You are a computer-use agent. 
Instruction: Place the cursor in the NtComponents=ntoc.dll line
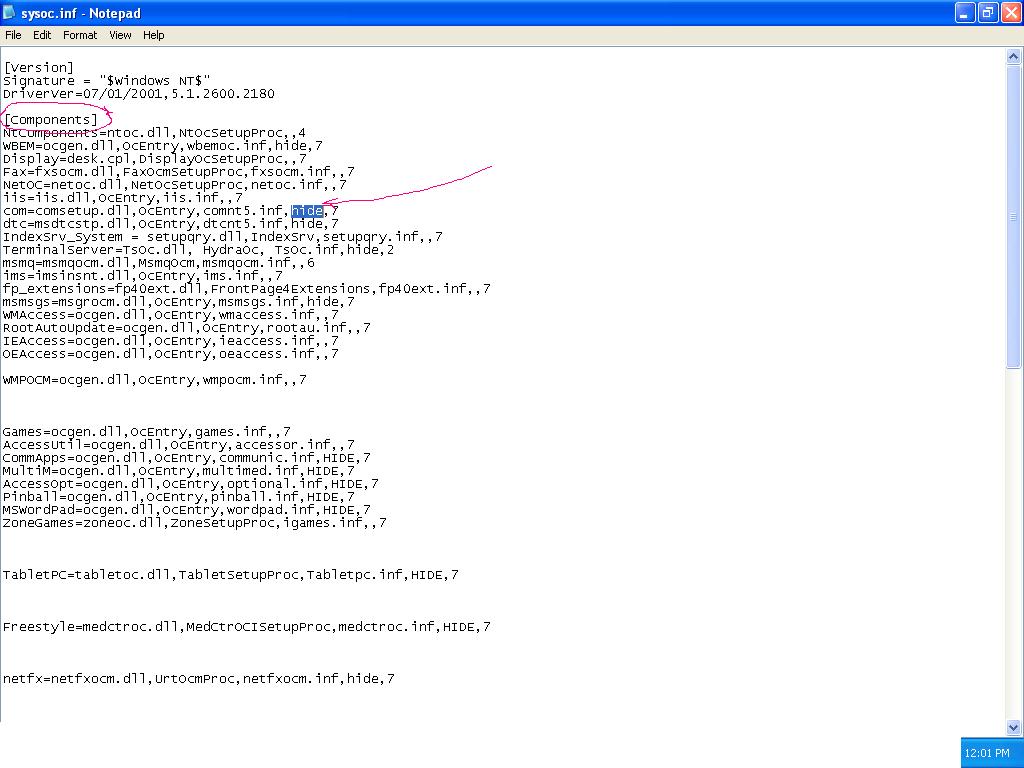coord(154,133)
